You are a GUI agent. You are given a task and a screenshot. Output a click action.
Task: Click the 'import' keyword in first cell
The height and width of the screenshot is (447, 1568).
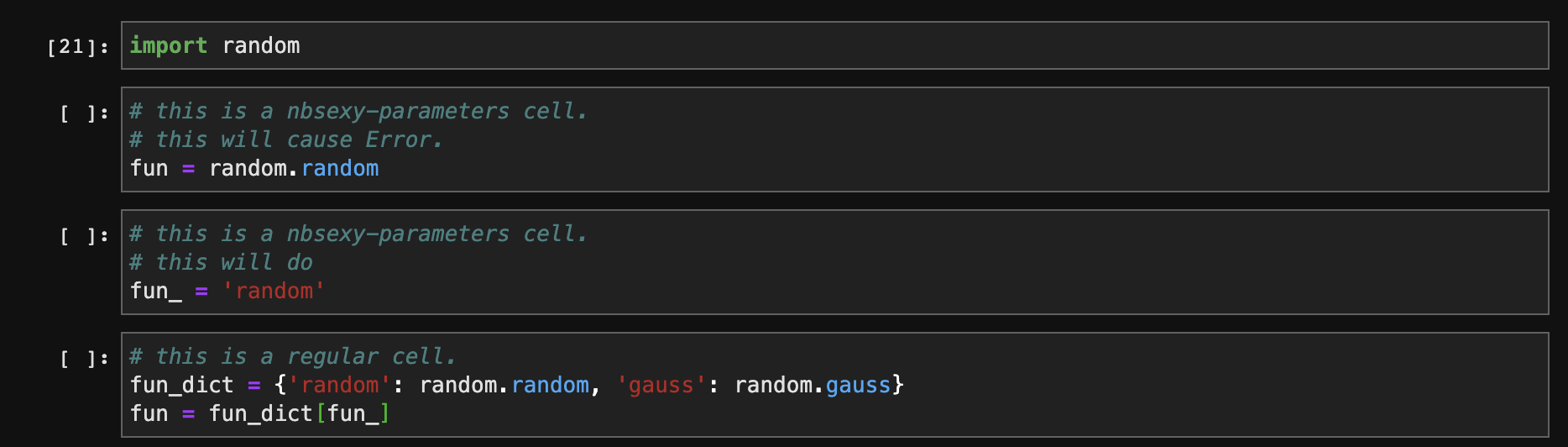169,45
